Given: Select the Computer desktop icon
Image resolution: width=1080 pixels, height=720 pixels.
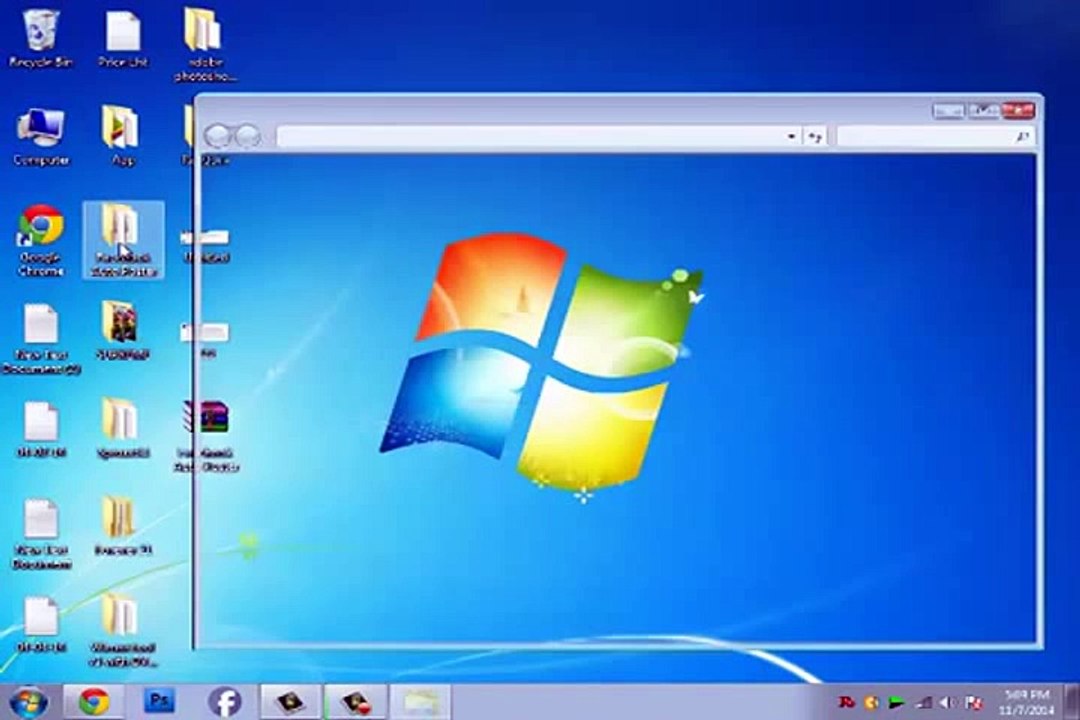Looking at the screenshot, I should click(x=41, y=136).
